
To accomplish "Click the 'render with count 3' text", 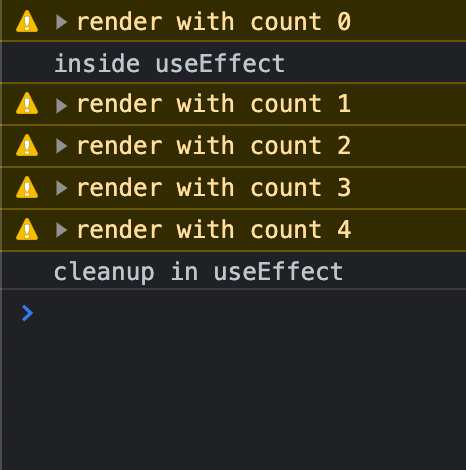I will point(214,188).
